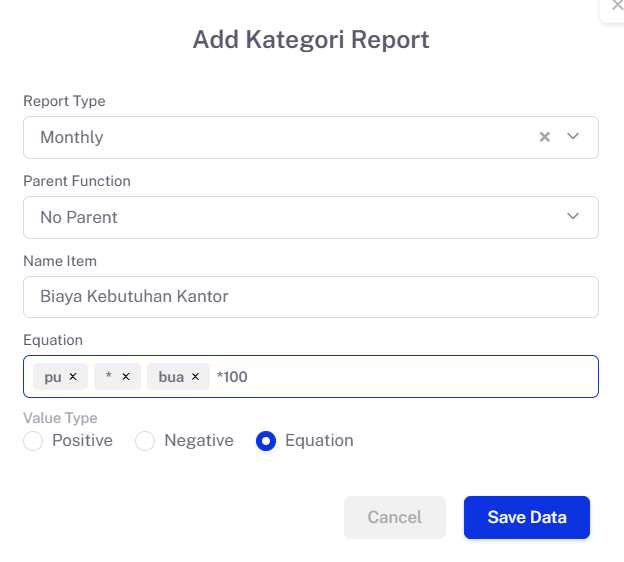Screen dimensions: 624x562
Task: Click the Cancel button
Action: coord(394,517)
